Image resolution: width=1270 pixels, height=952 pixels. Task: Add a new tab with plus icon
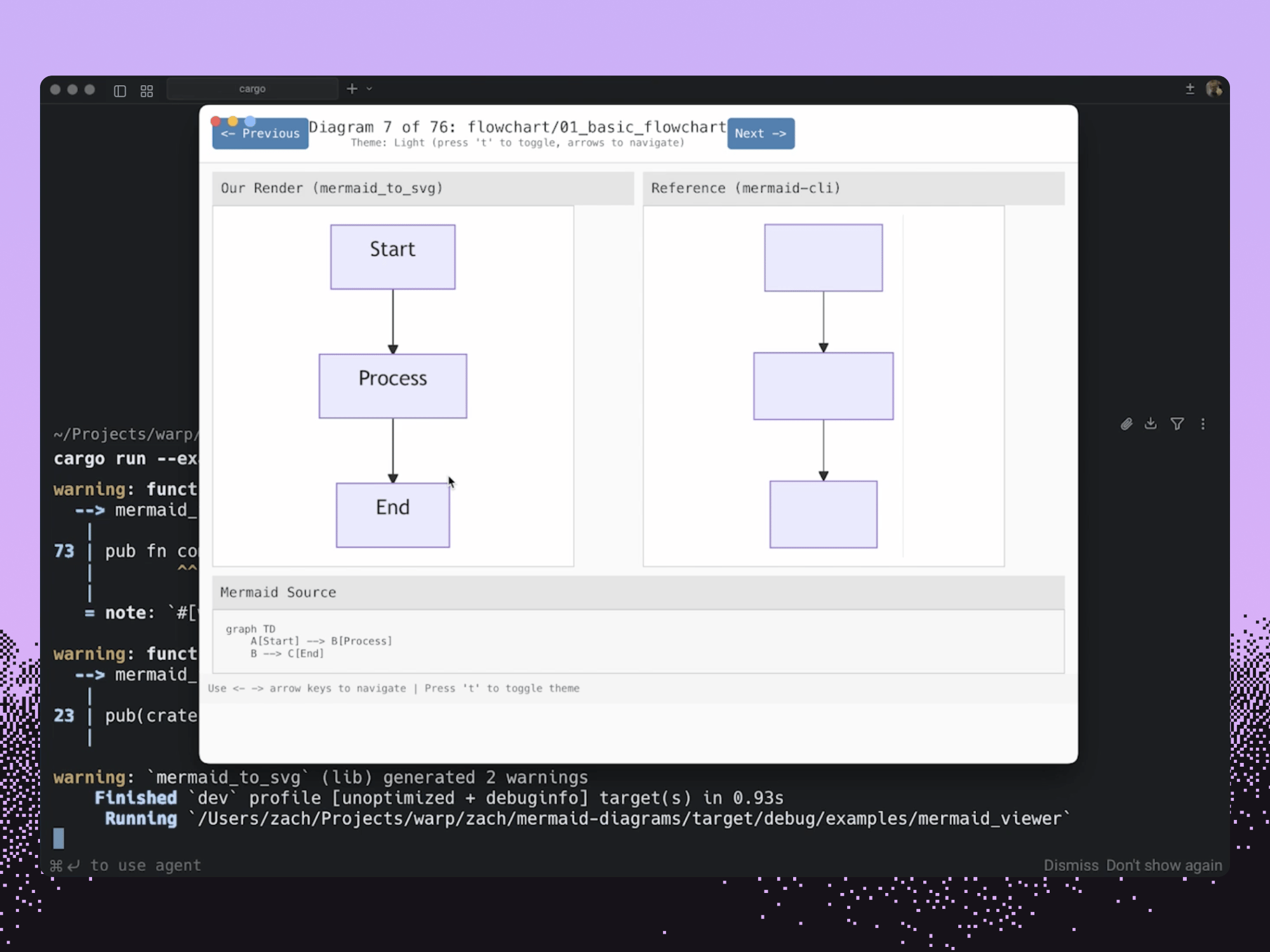pyautogui.click(x=352, y=89)
